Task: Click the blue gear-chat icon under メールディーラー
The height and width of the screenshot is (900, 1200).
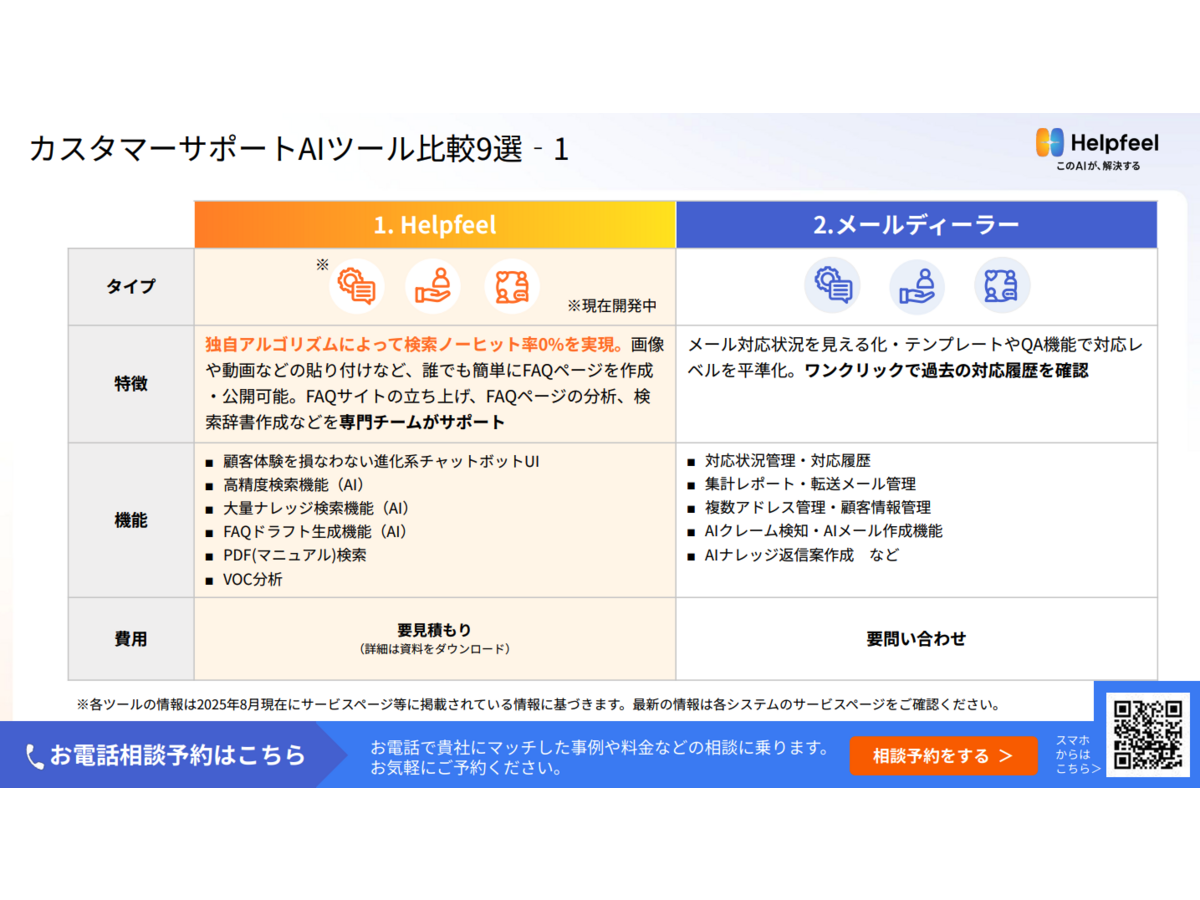Action: (x=832, y=286)
